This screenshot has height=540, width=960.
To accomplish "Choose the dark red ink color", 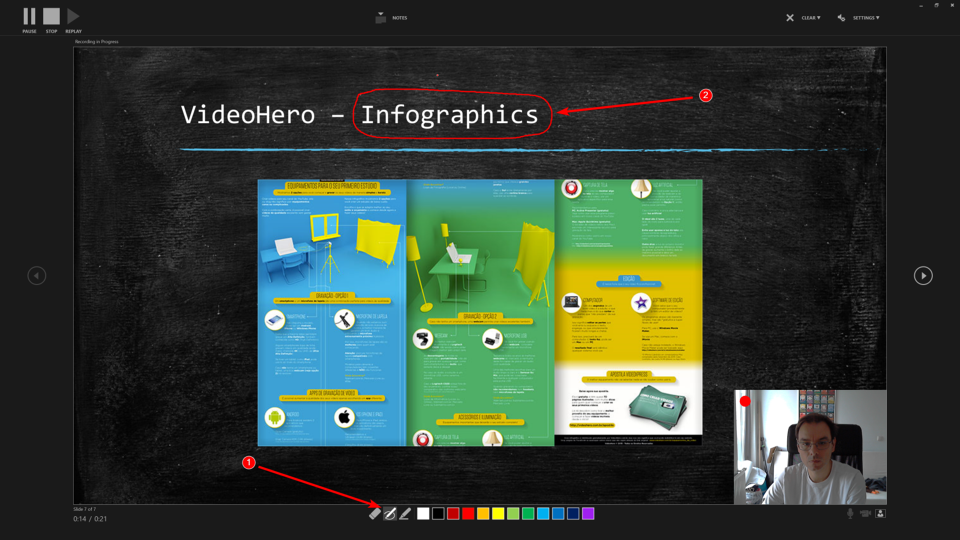I will click(x=453, y=514).
